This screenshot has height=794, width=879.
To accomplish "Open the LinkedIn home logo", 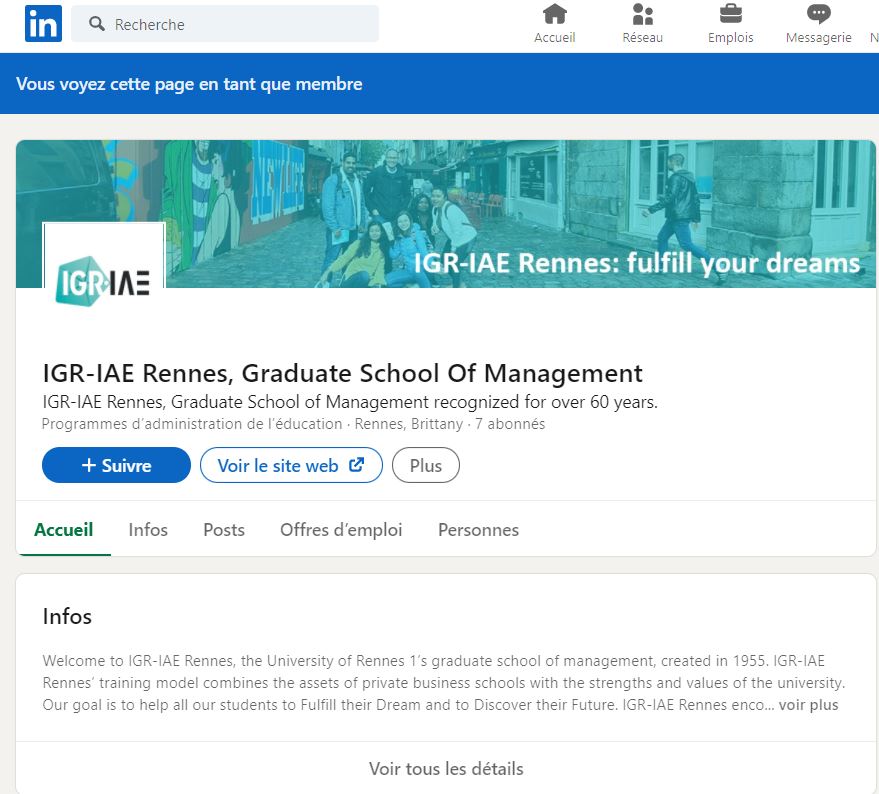I will pyautogui.click(x=43, y=24).
